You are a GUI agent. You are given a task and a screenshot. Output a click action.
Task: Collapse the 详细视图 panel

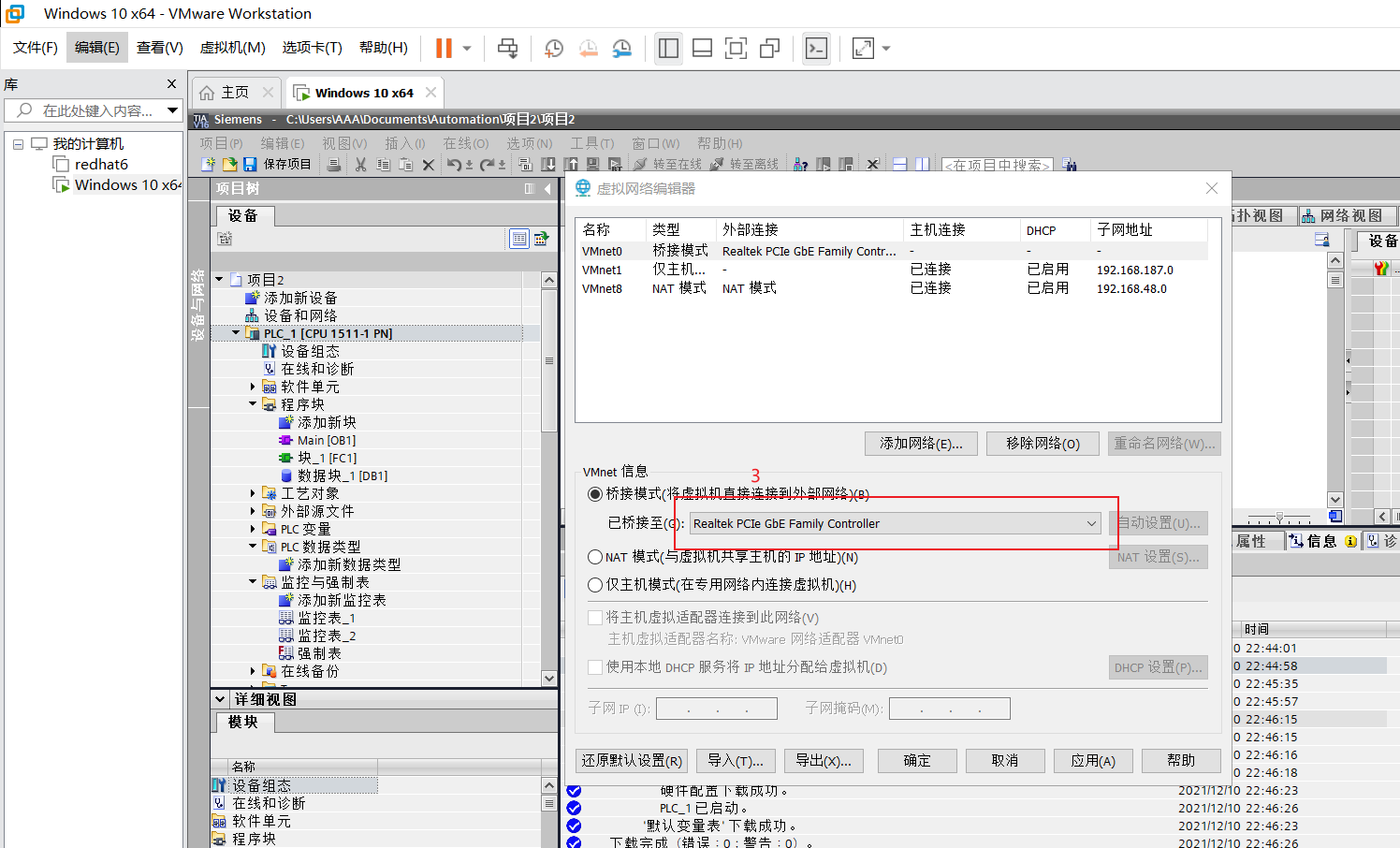point(220,699)
